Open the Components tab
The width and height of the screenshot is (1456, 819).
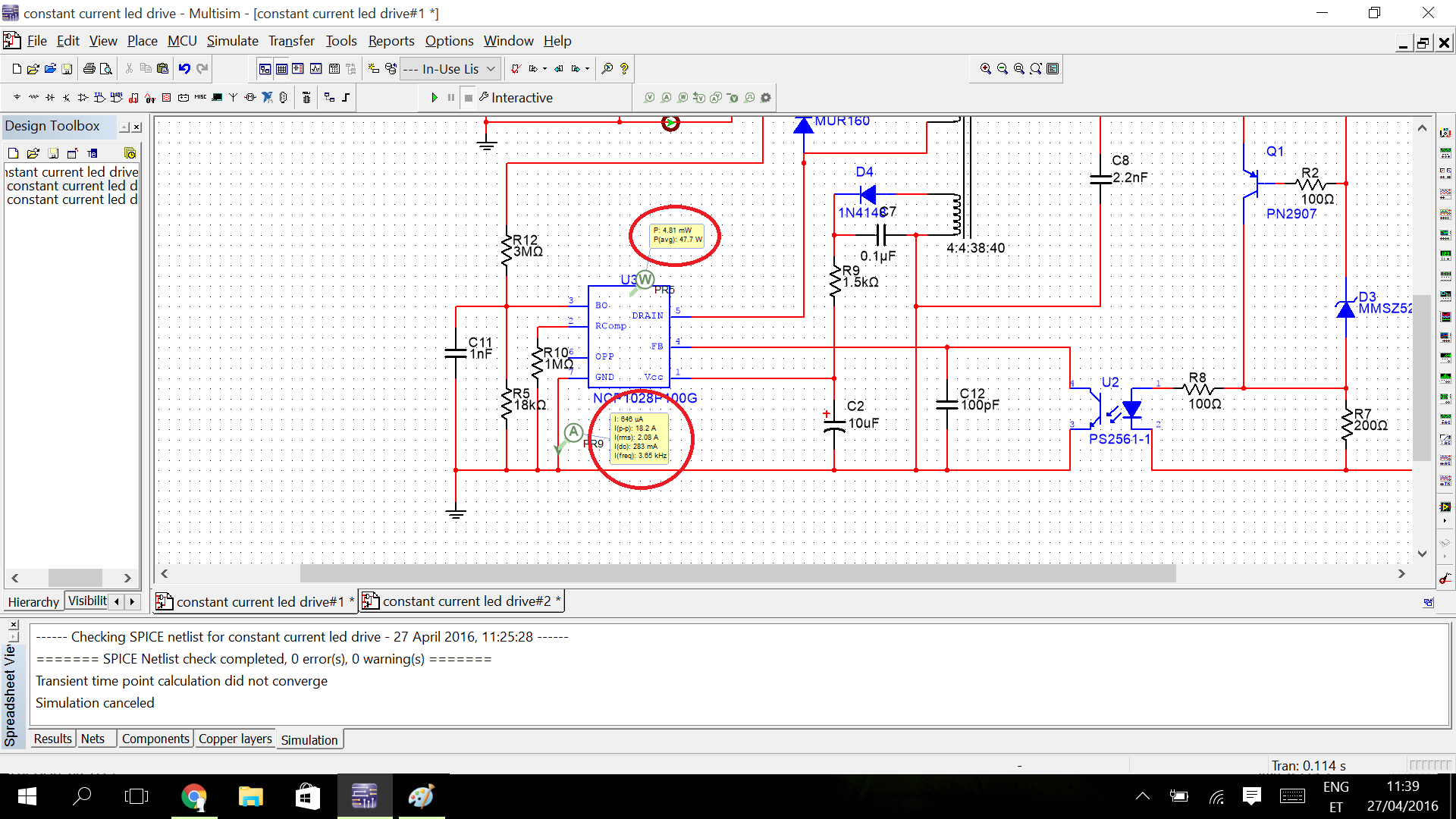click(155, 739)
